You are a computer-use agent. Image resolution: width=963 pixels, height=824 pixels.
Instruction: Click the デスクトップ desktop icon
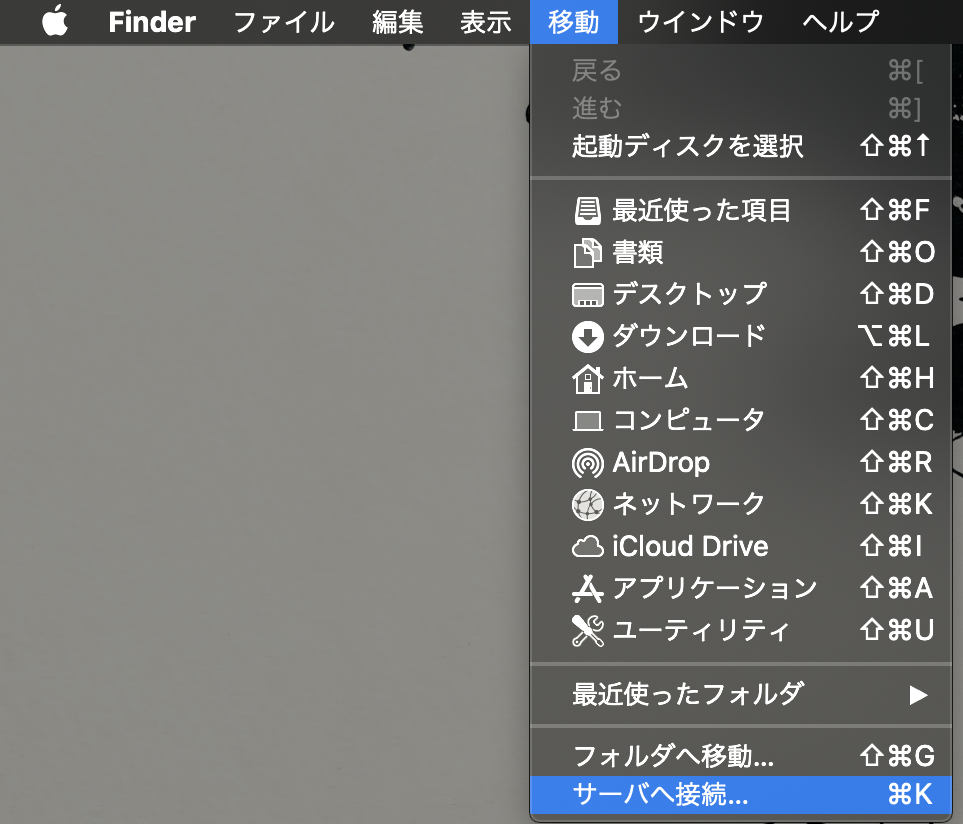(588, 295)
